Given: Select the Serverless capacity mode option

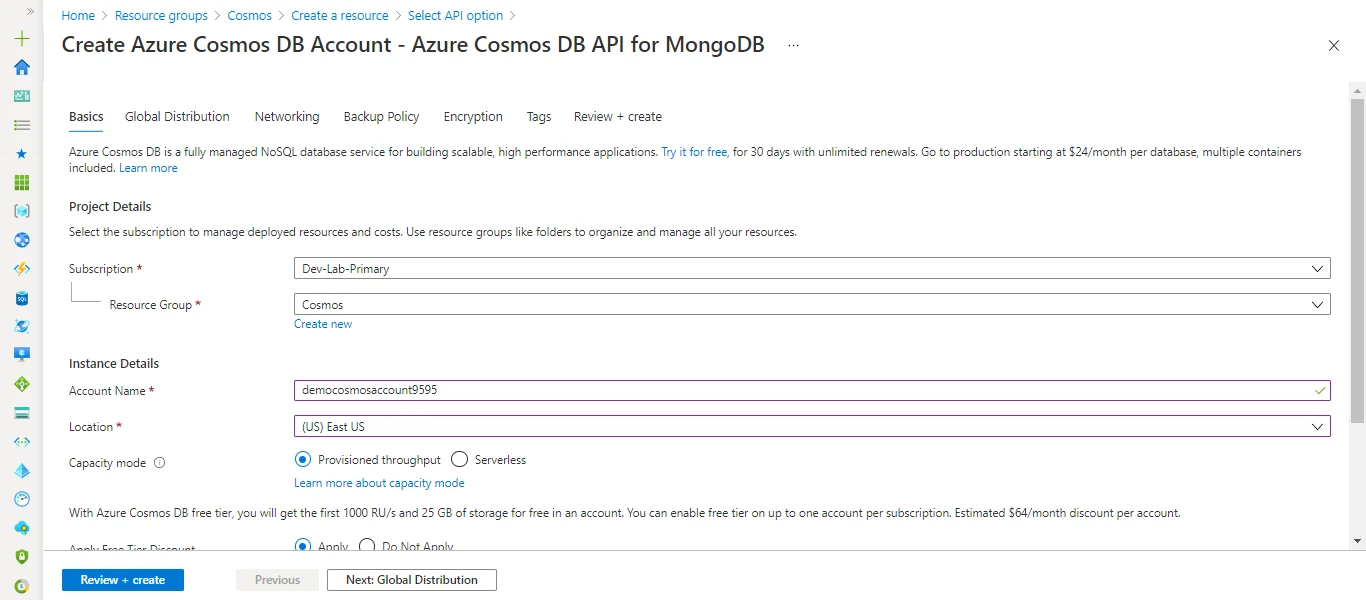Looking at the screenshot, I should pyautogui.click(x=459, y=459).
